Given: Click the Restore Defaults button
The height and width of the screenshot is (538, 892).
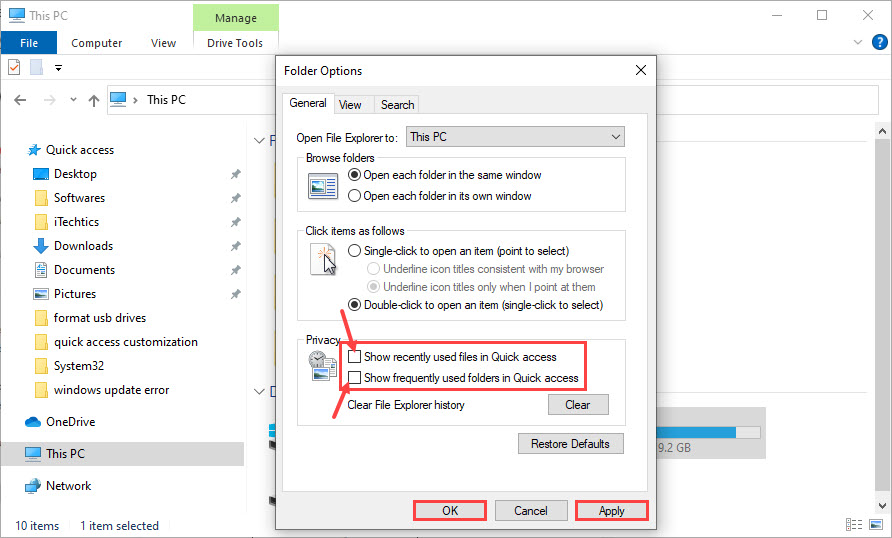Looking at the screenshot, I should click(x=571, y=444).
